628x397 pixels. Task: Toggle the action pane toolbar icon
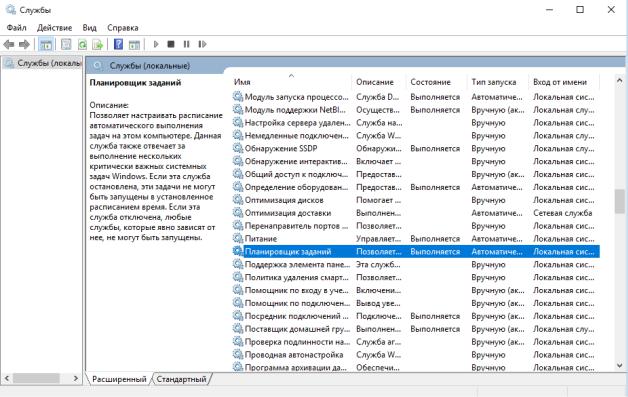pyautogui.click(x=135, y=44)
